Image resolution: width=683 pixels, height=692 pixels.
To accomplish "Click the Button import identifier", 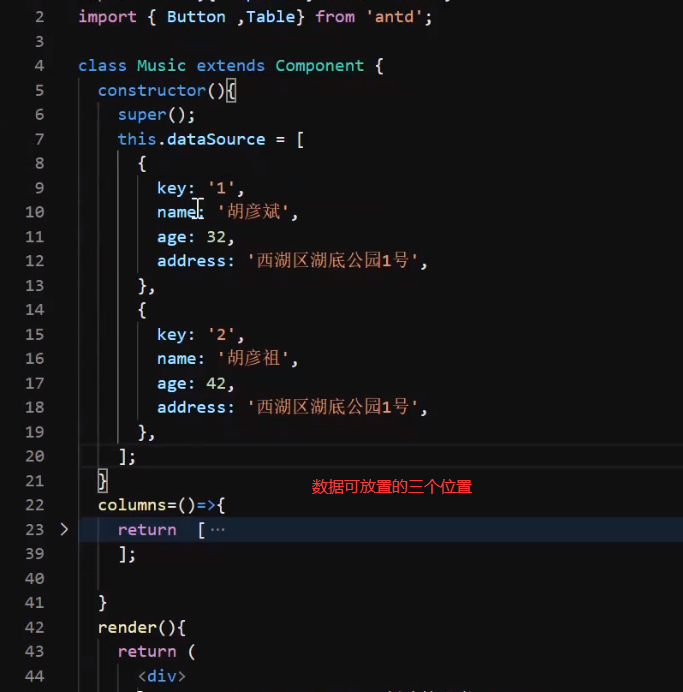I will pyautogui.click(x=196, y=17).
